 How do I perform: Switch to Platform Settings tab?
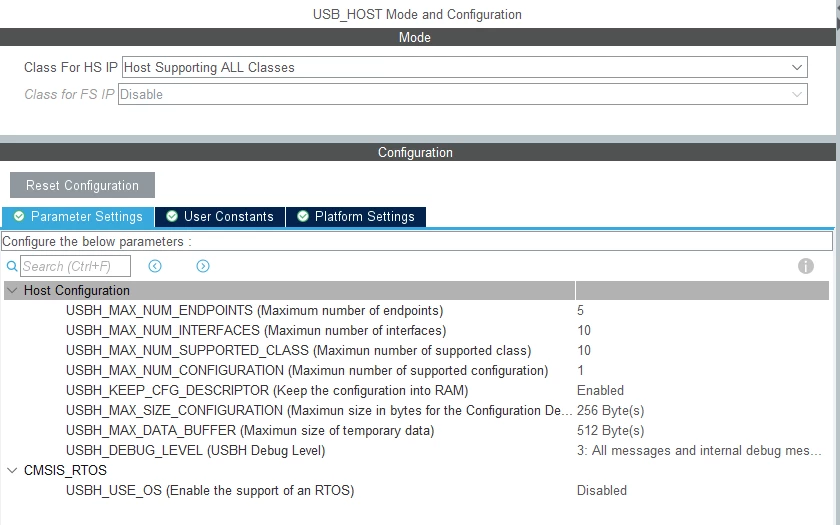(x=356, y=217)
